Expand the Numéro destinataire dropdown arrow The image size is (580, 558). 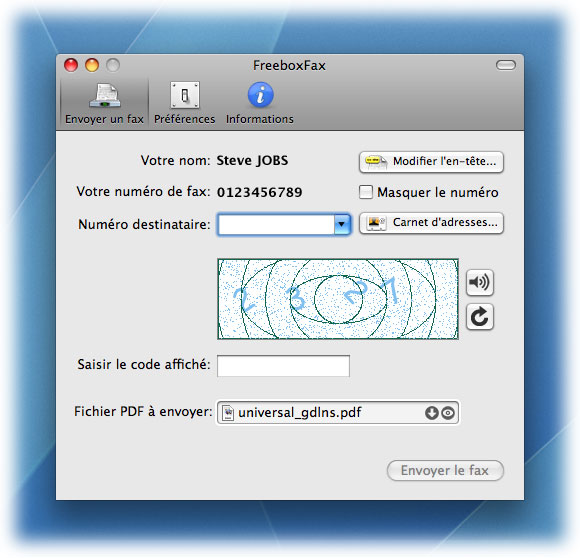[x=342, y=224]
